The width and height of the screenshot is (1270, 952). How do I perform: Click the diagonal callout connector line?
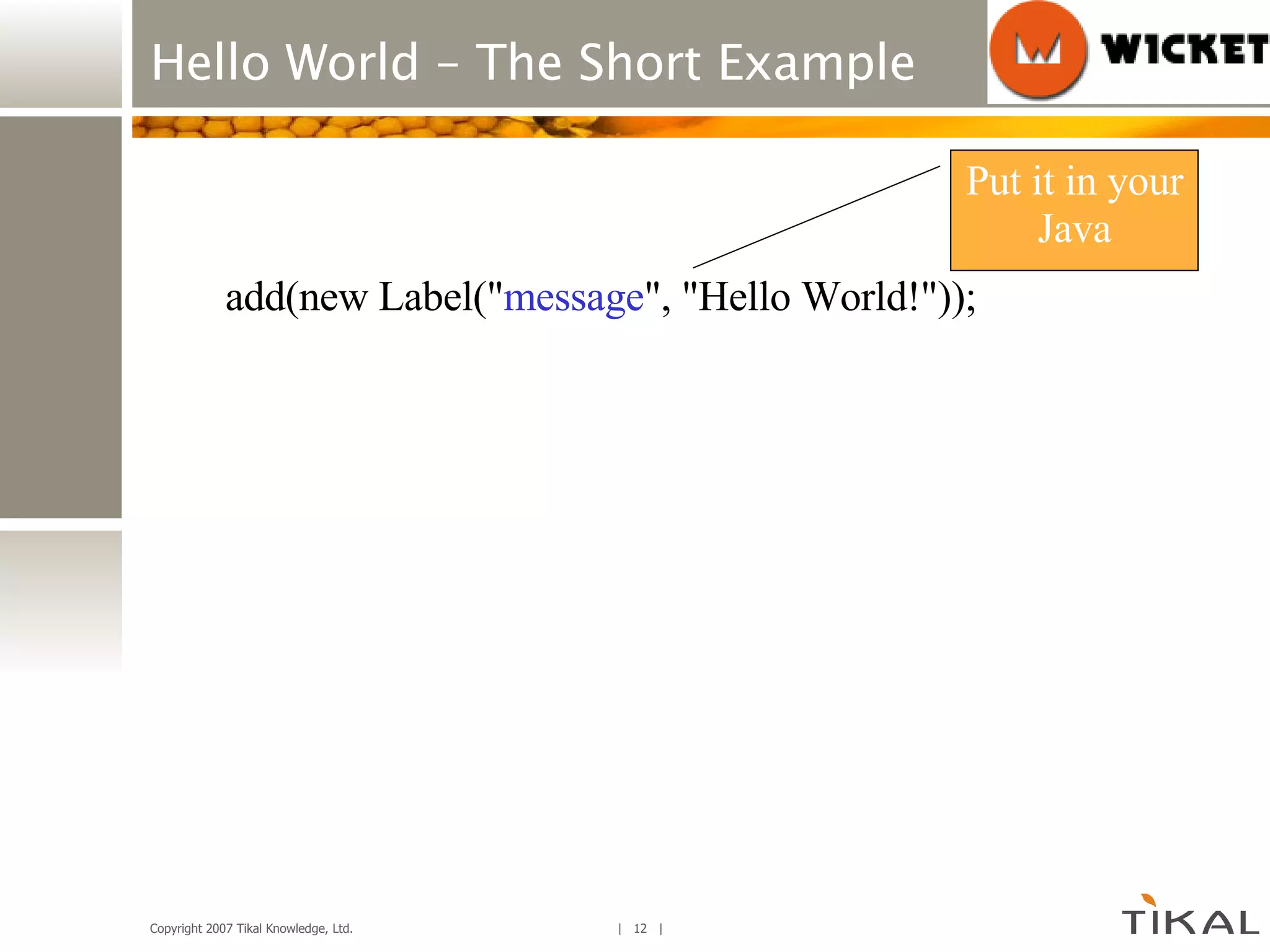click(x=816, y=217)
